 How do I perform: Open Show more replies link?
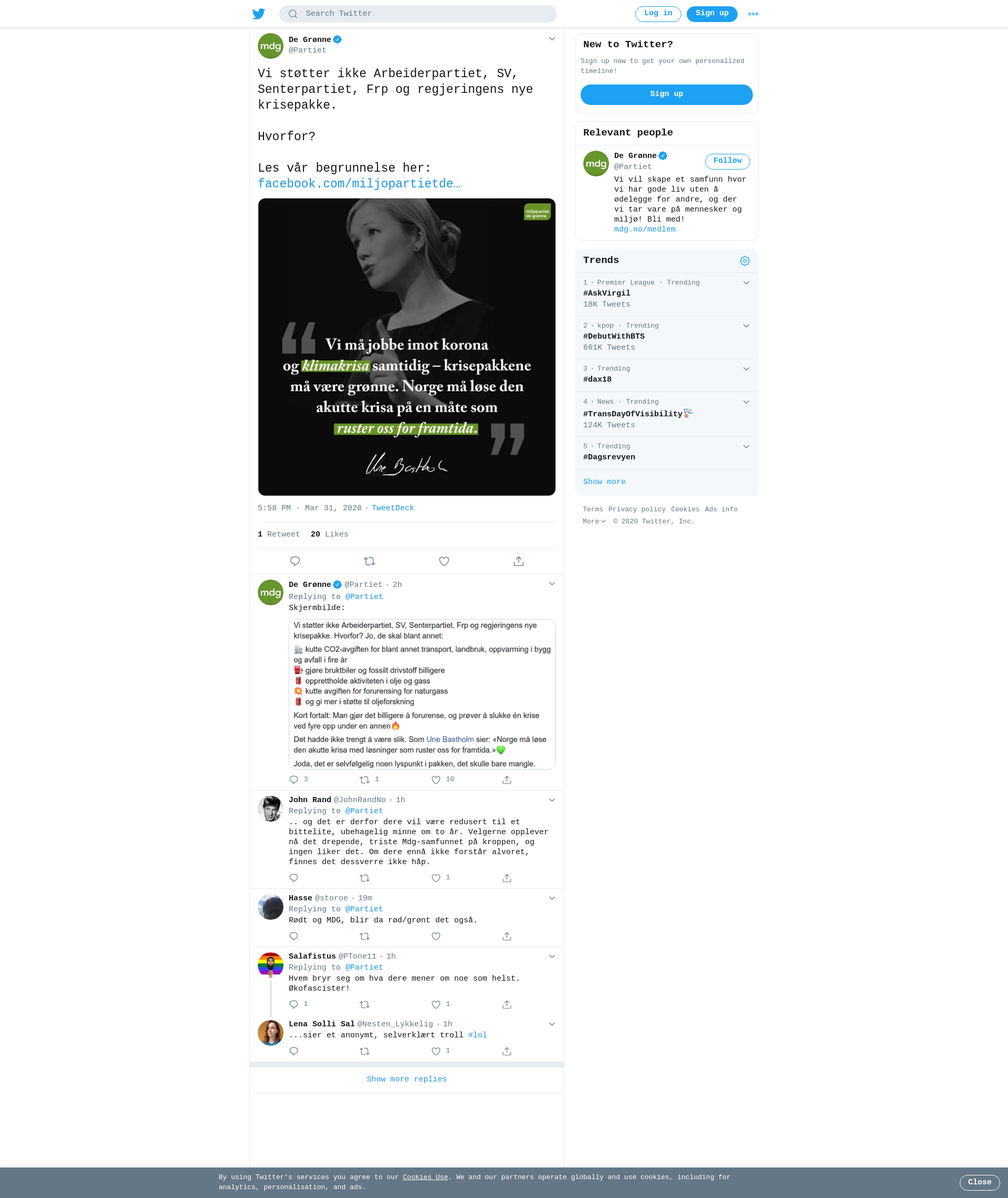pos(406,1079)
